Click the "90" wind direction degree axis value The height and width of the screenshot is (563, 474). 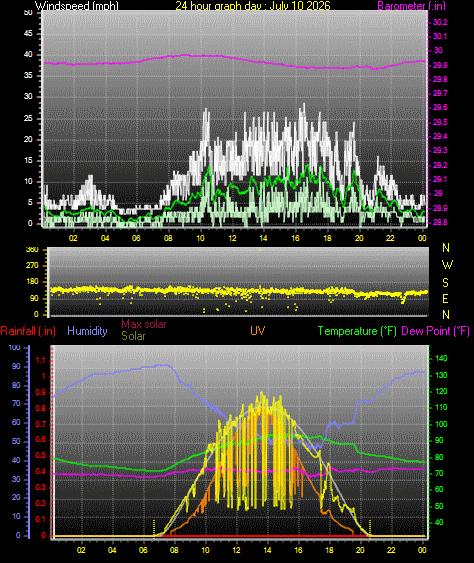click(34, 298)
